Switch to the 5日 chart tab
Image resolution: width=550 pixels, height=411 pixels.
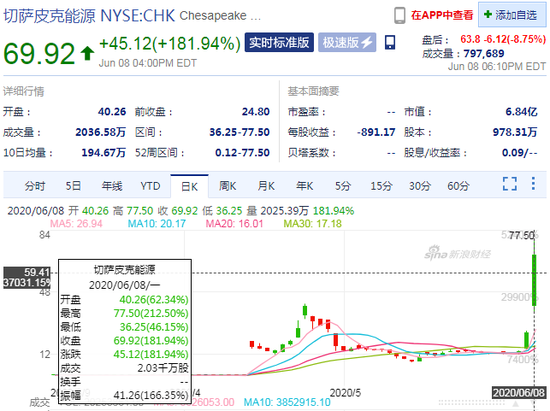pyautogui.click(x=73, y=186)
